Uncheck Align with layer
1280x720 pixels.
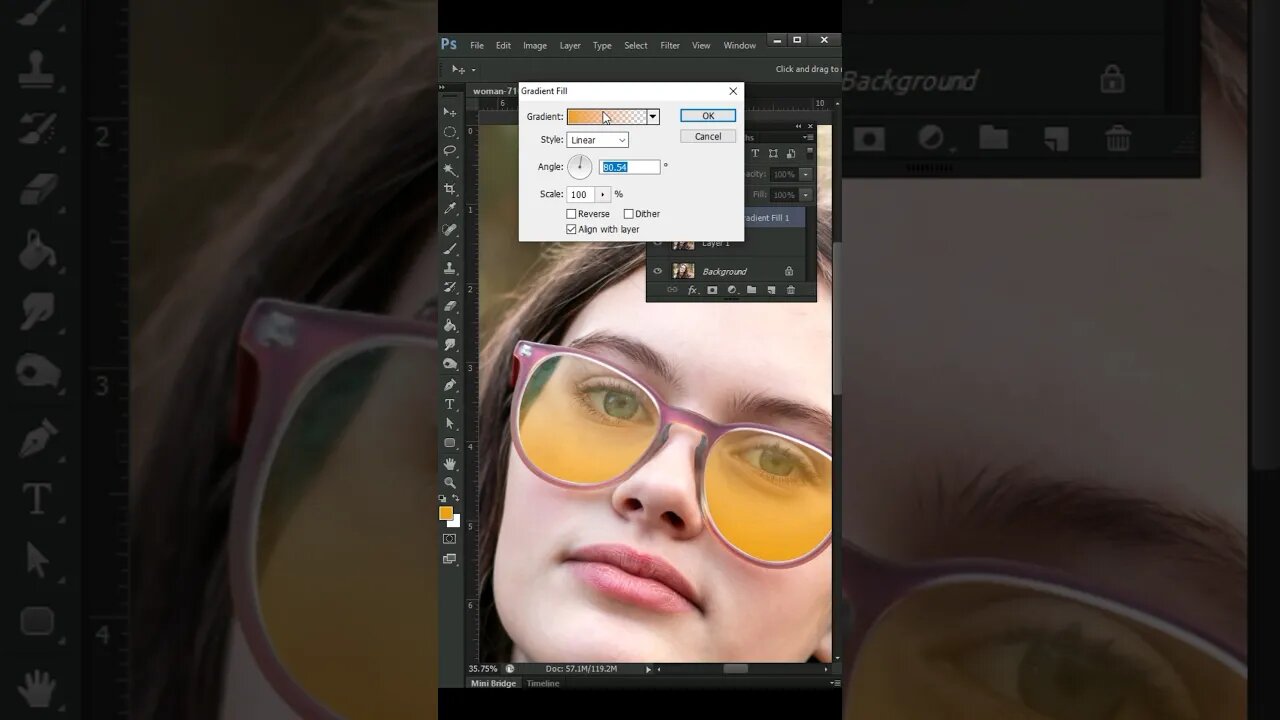tap(571, 229)
